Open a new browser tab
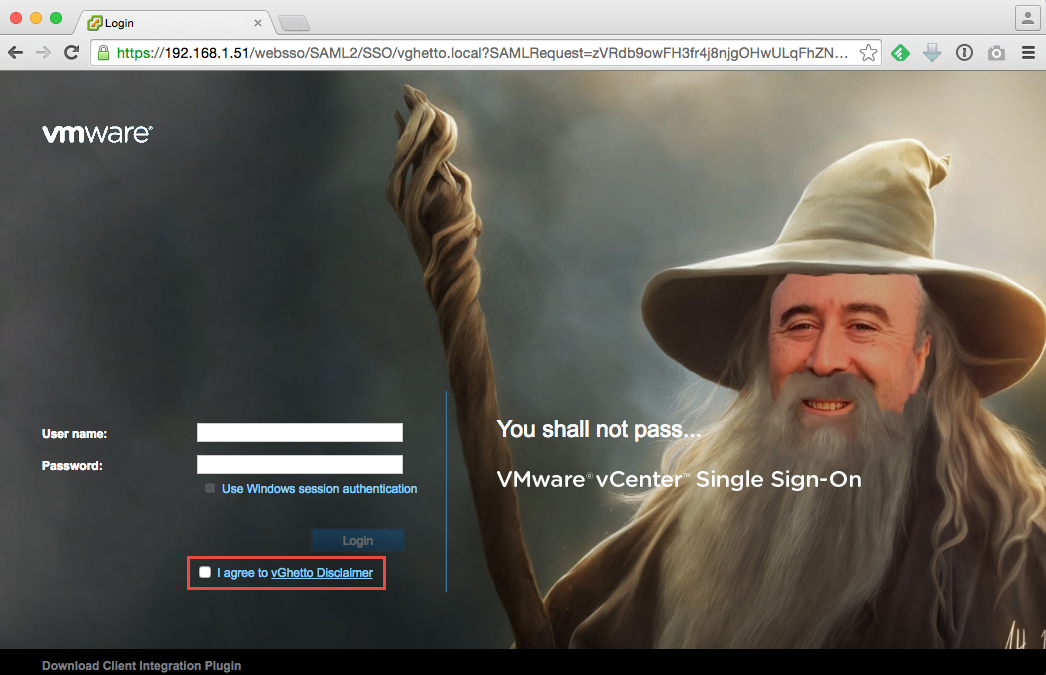This screenshot has width=1046, height=675. [x=294, y=23]
